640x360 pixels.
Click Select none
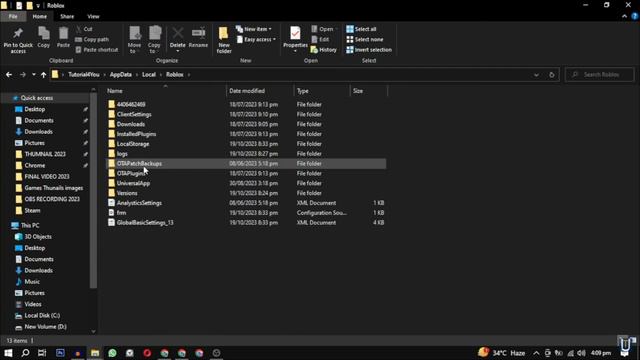point(364,40)
